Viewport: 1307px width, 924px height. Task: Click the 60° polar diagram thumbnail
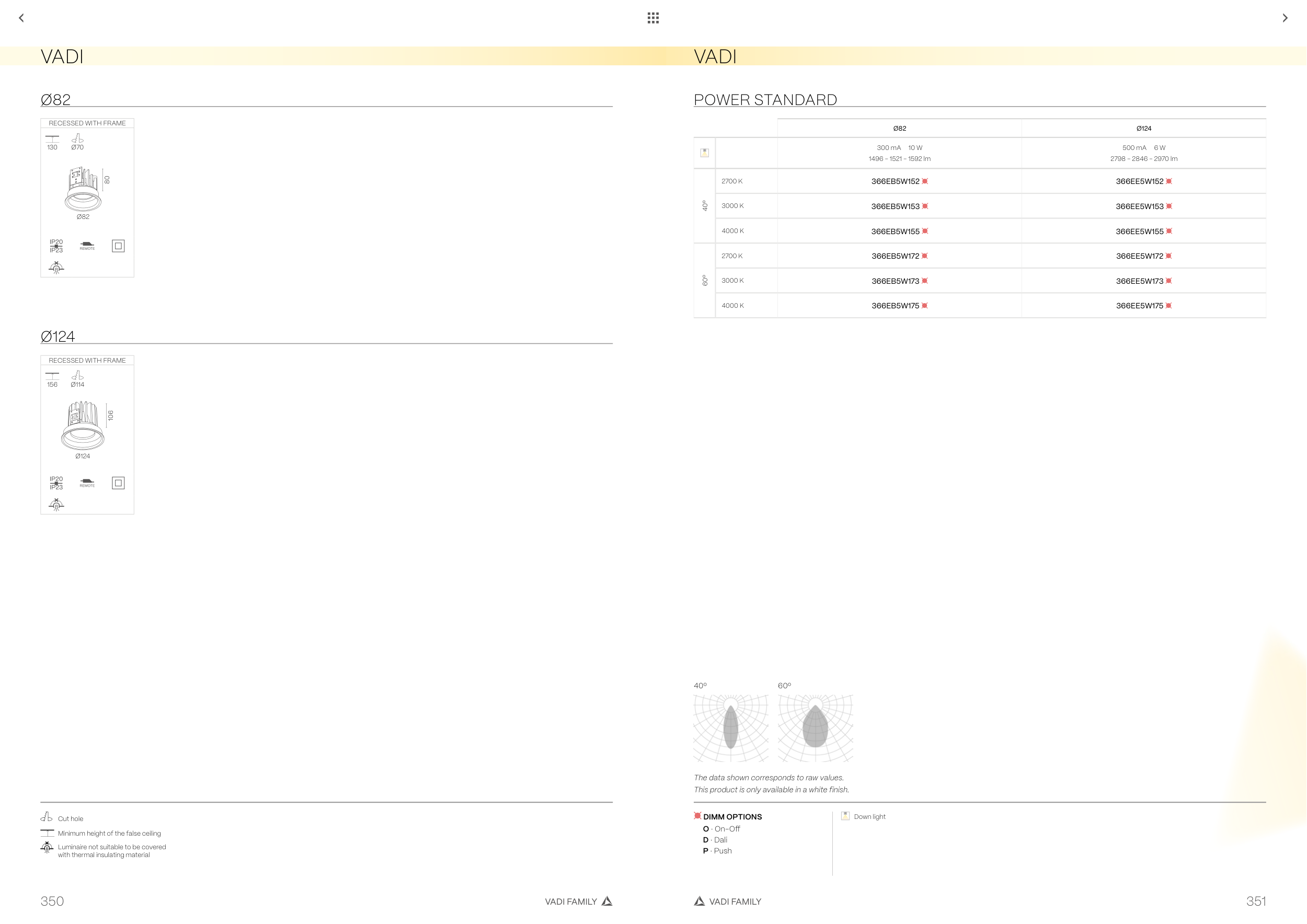tap(815, 727)
